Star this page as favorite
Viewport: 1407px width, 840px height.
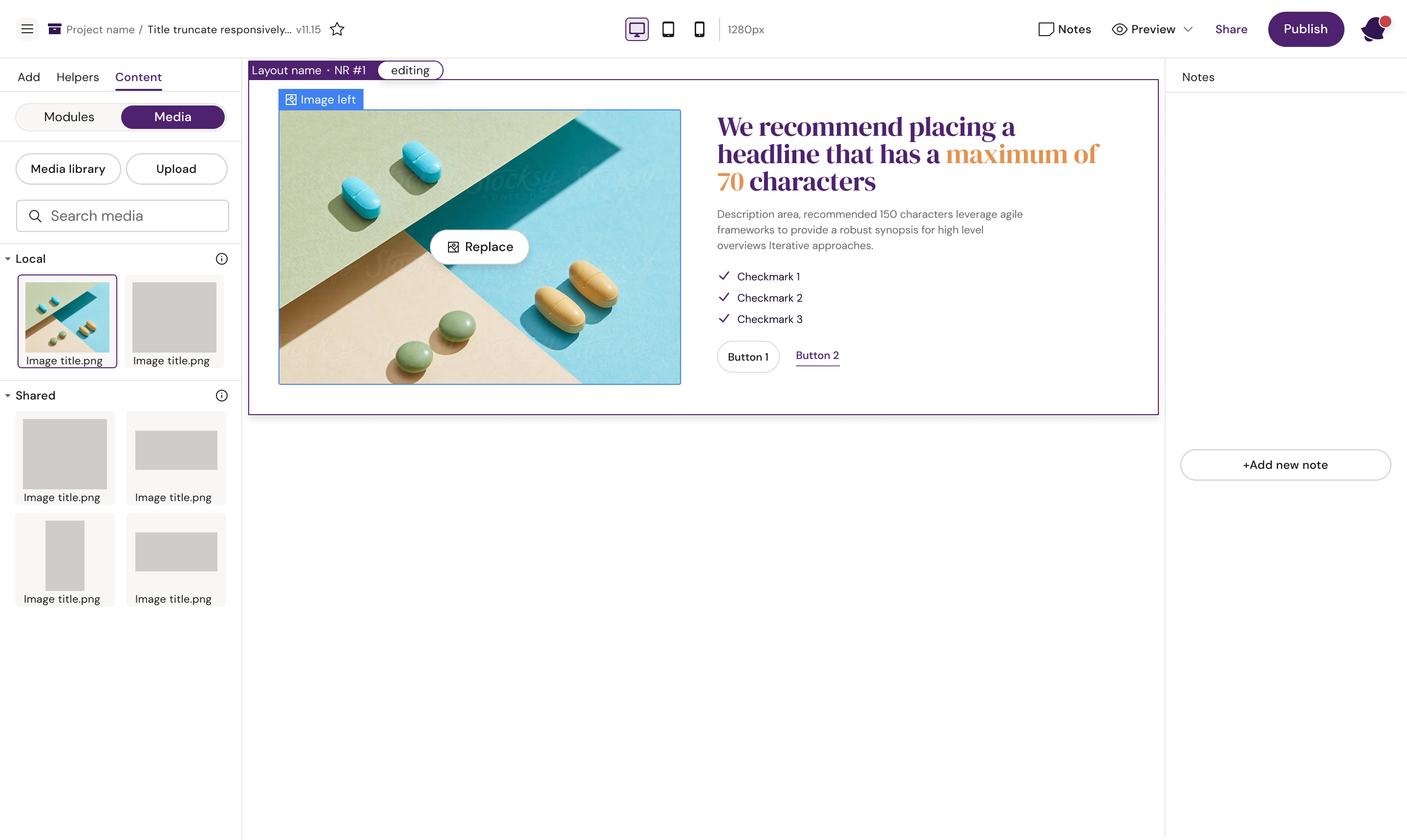point(337,29)
